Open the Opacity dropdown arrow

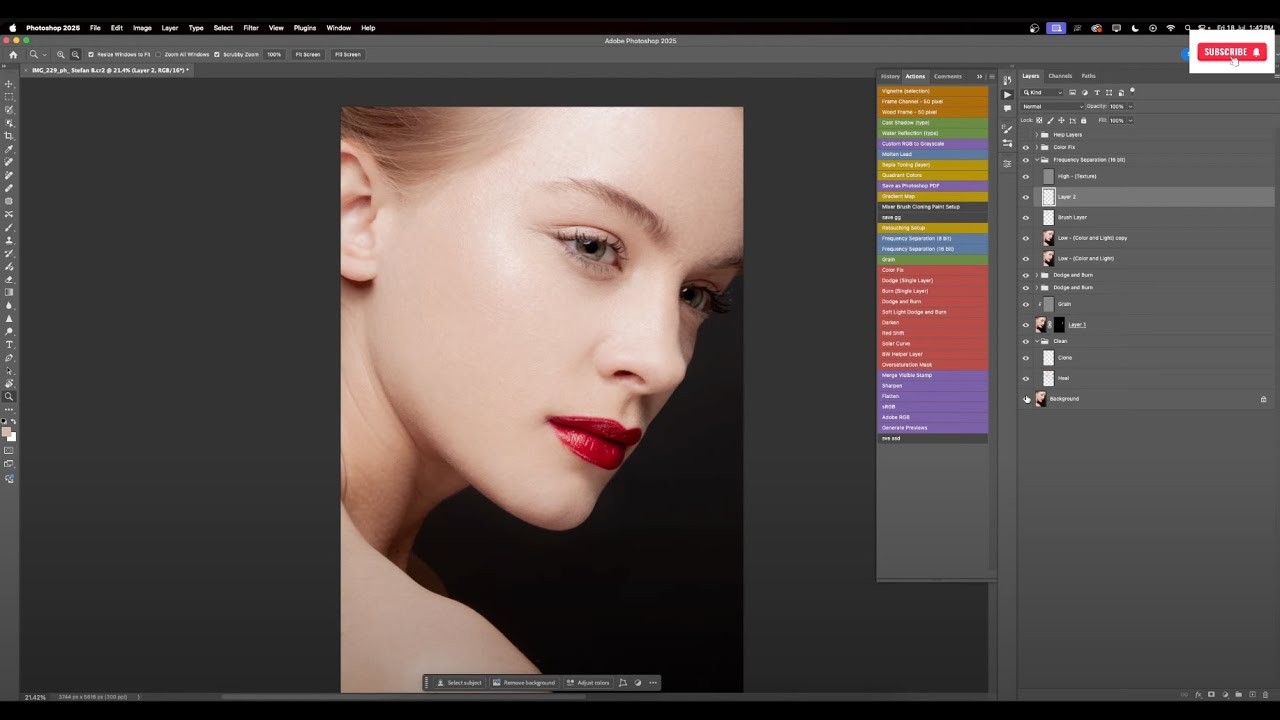1130,106
